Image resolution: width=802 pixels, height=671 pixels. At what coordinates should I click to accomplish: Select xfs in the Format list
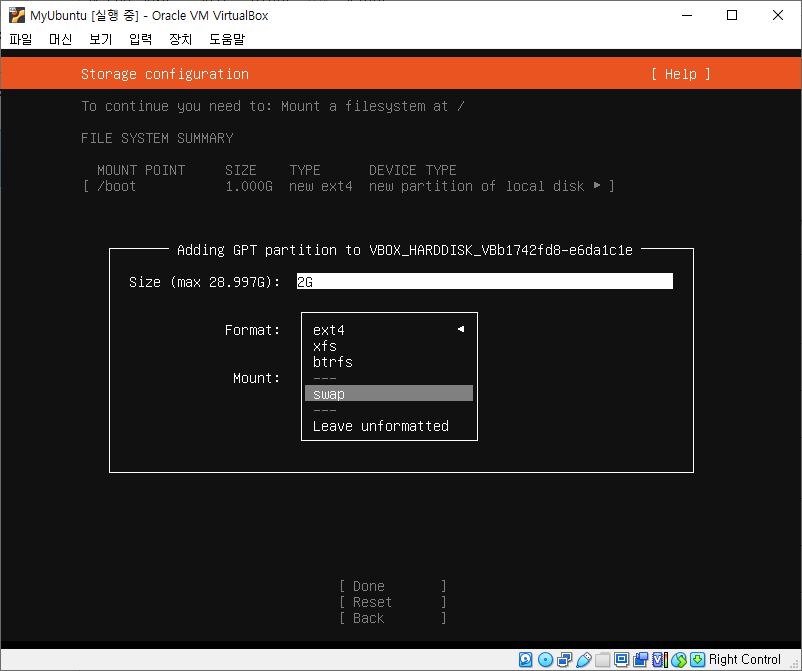pos(389,346)
